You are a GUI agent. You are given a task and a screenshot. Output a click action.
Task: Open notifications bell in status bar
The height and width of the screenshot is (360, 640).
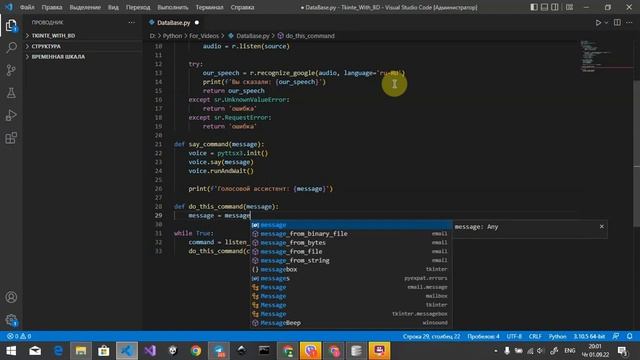(629, 336)
